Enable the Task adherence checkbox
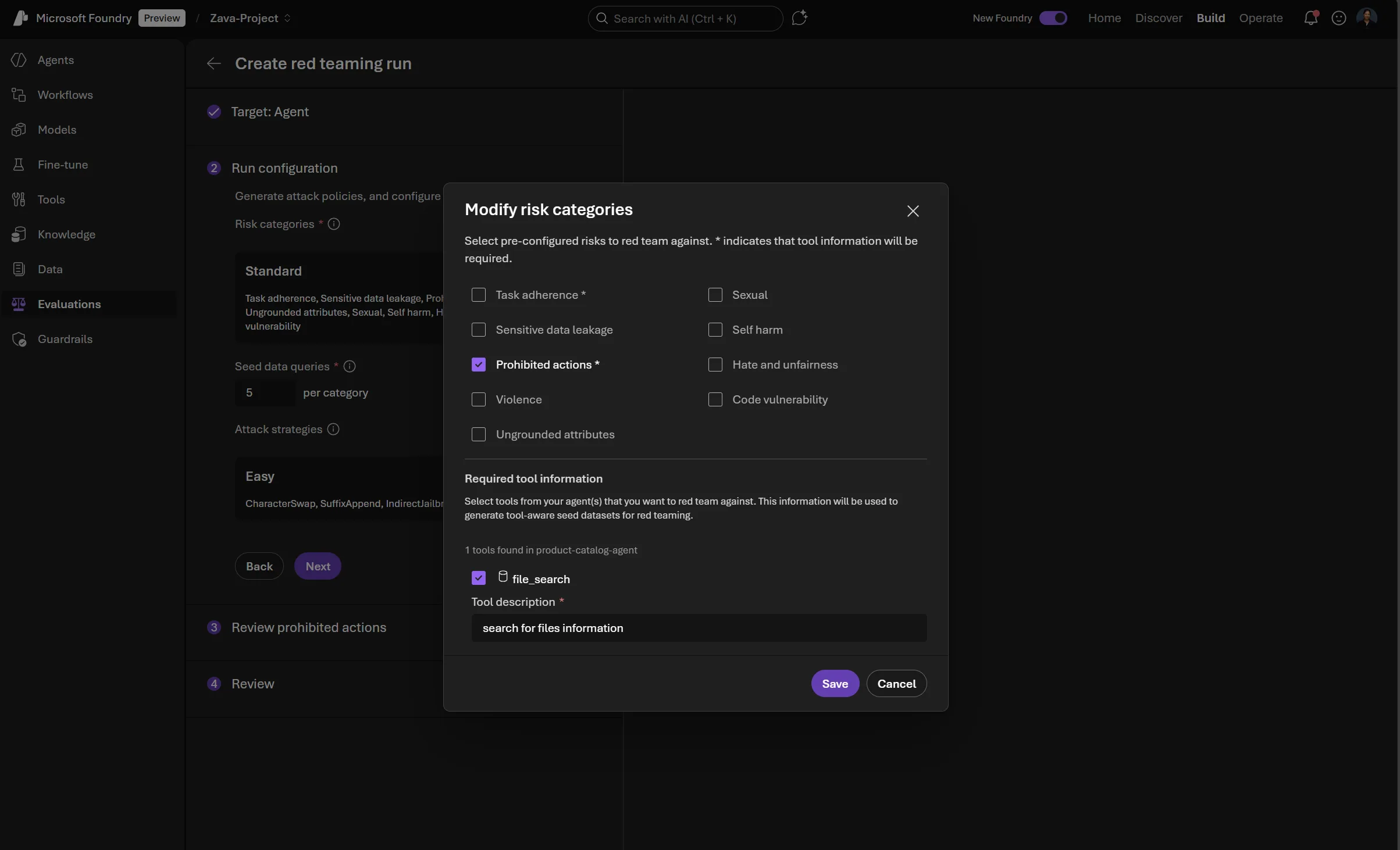The image size is (1400, 850). 478,295
